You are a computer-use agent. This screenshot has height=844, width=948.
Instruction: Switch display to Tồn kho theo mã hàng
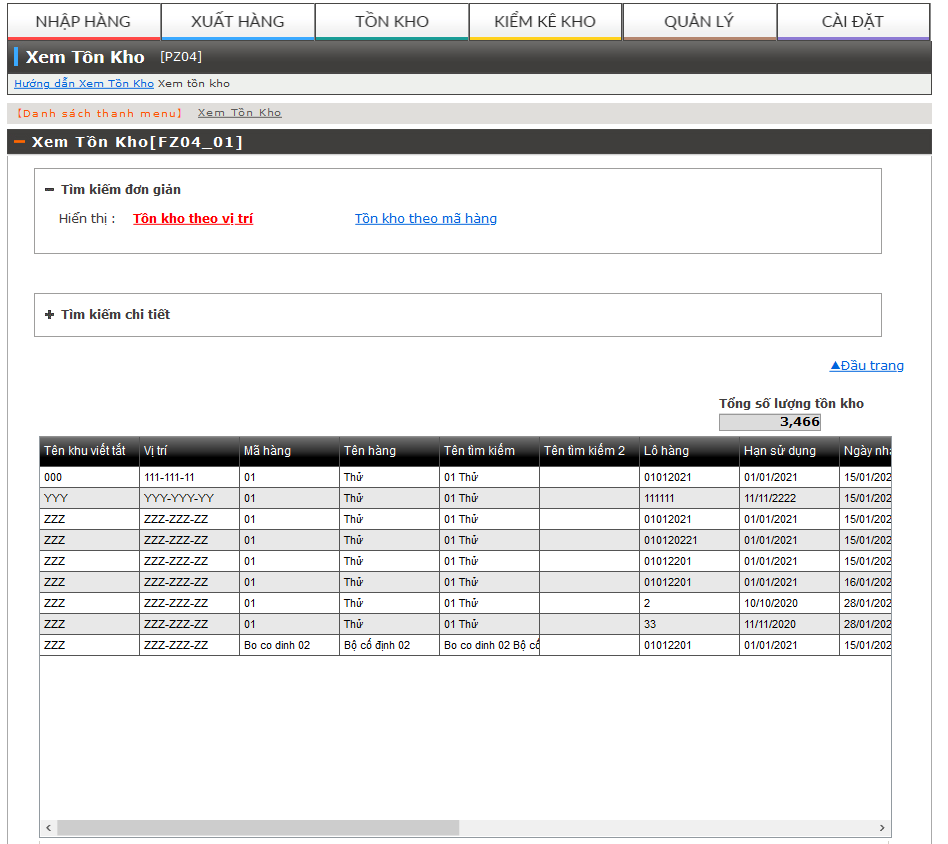pos(425,218)
